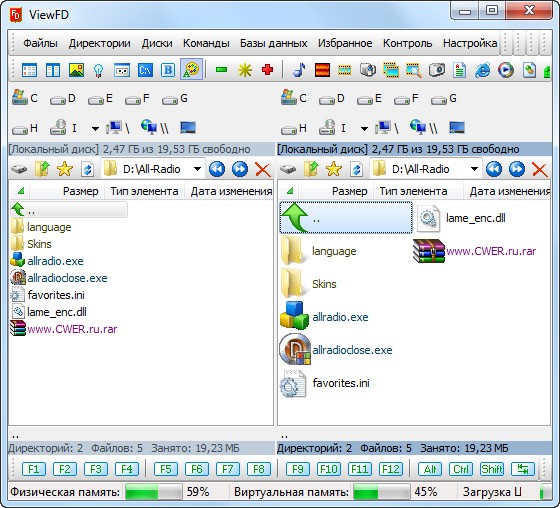Click the red plus select icon
The image size is (560, 508).
point(268,70)
